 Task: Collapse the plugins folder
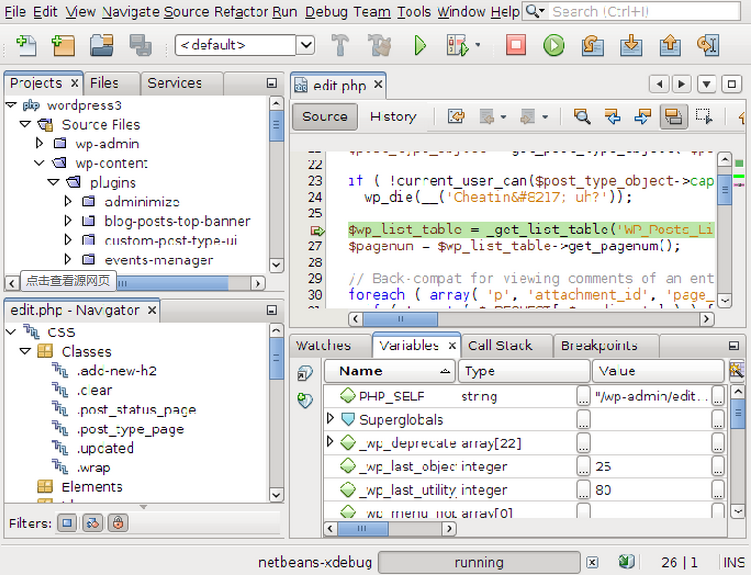pos(54,182)
